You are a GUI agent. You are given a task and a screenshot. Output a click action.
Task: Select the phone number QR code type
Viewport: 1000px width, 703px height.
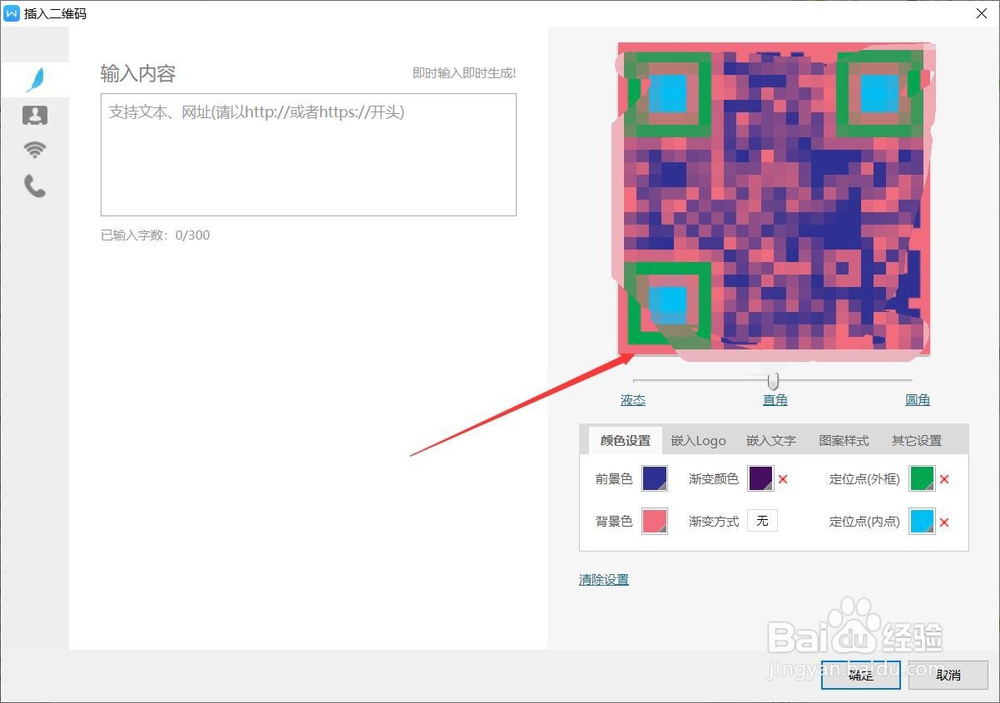(x=35, y=186)
